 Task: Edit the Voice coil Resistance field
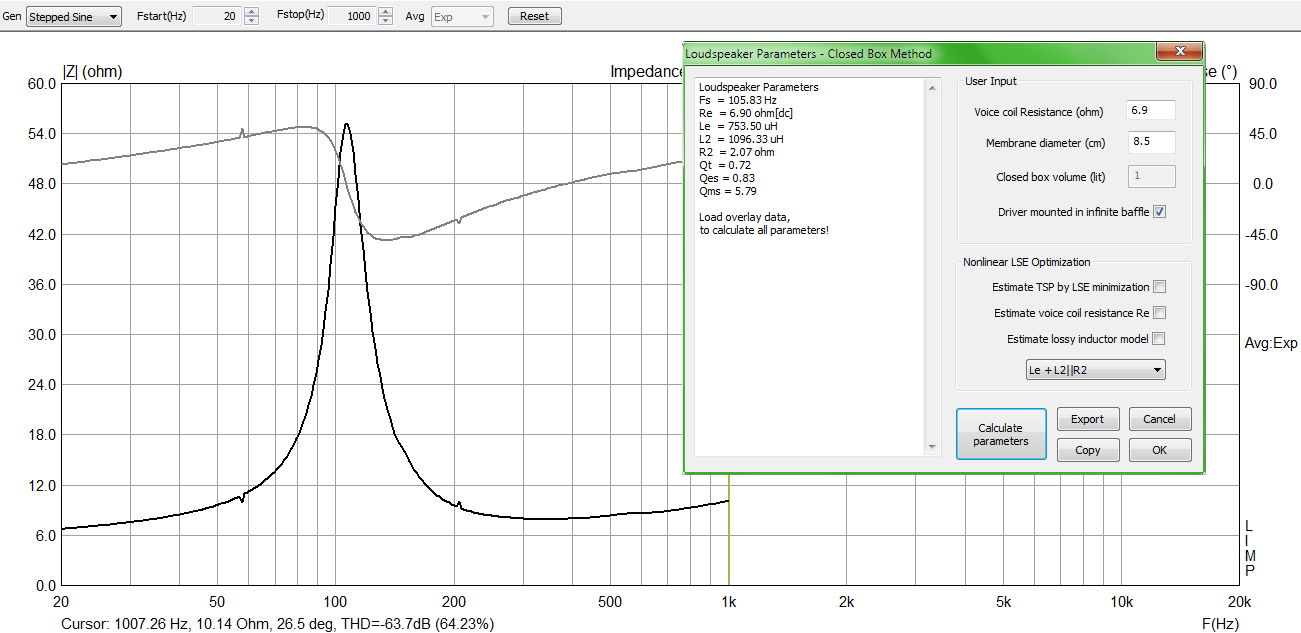[x=1151, y=111]
